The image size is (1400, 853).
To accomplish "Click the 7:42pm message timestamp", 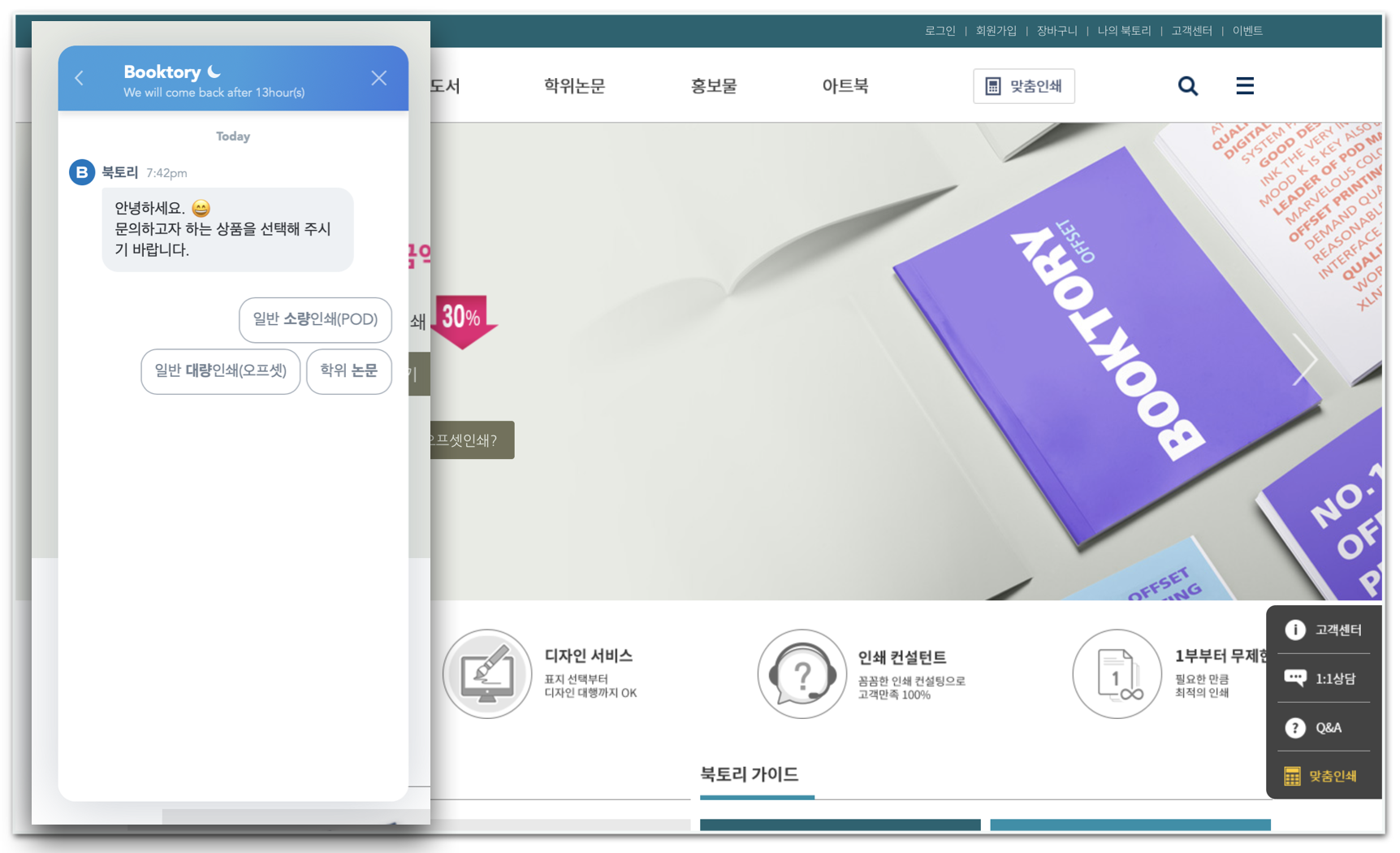I will pyautogui.click(x=166, y=173).
